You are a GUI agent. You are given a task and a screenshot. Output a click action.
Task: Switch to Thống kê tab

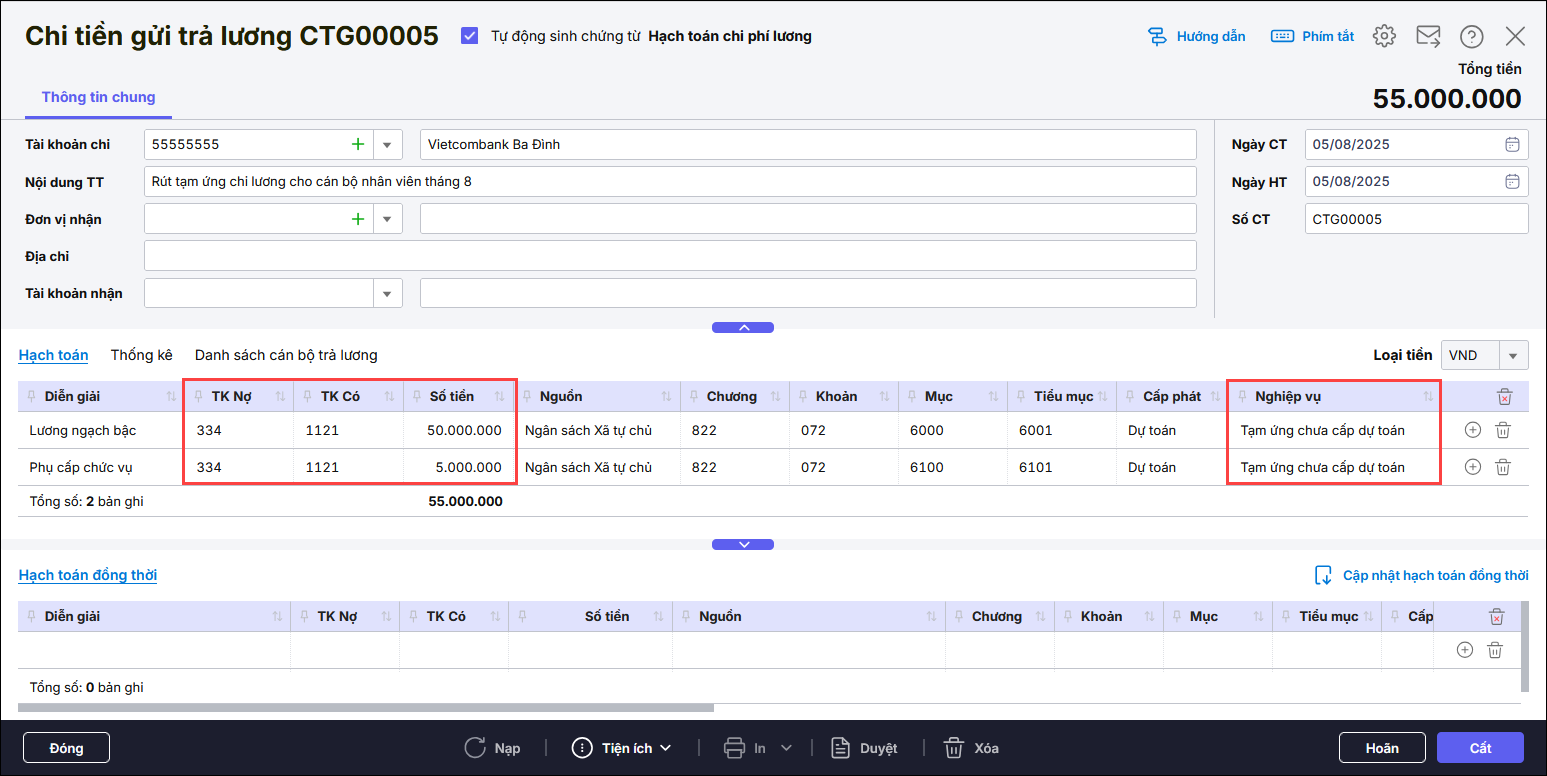[141, 355]
